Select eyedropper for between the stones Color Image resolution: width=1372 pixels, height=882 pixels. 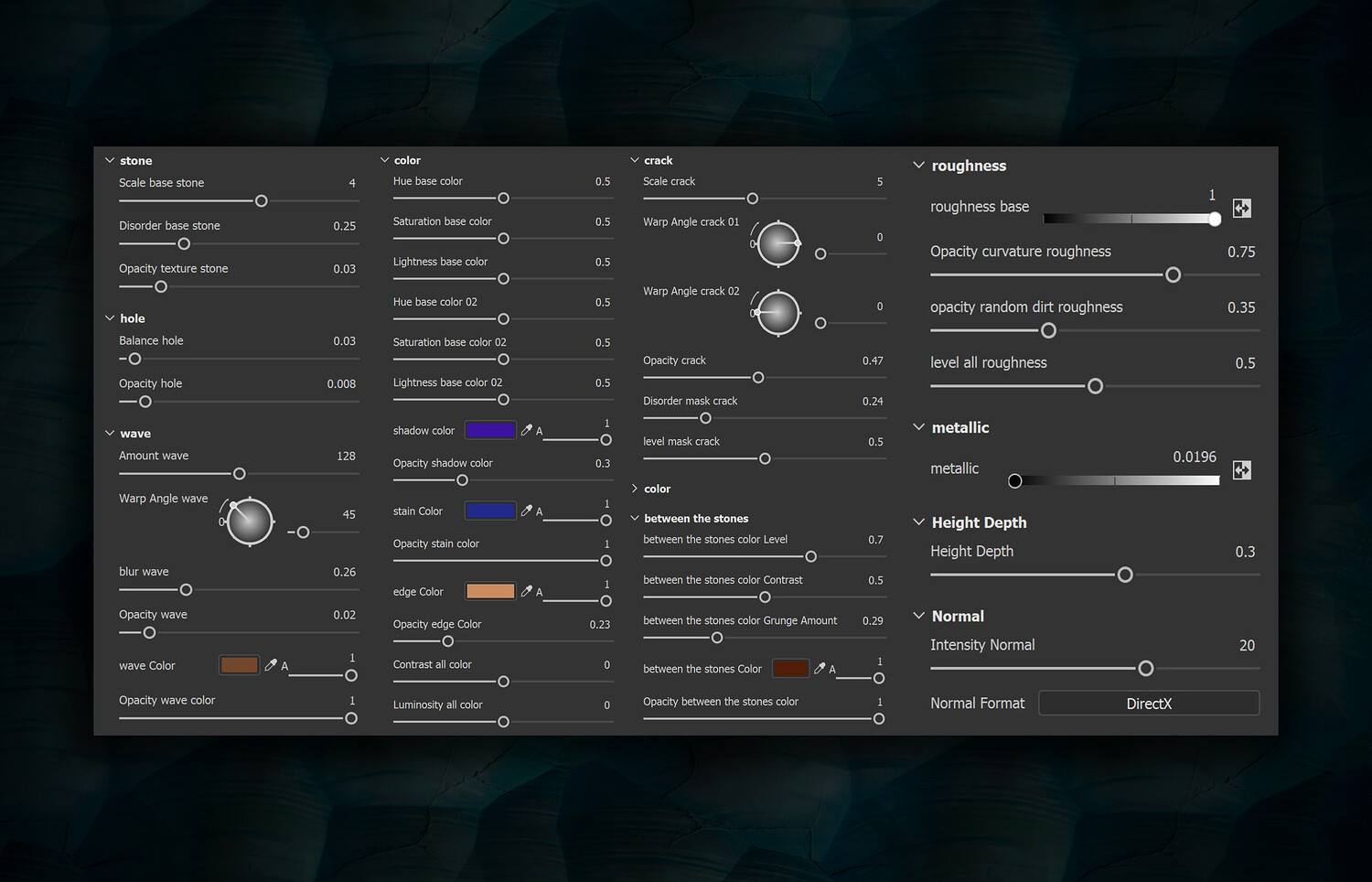[x=820, y=669]
